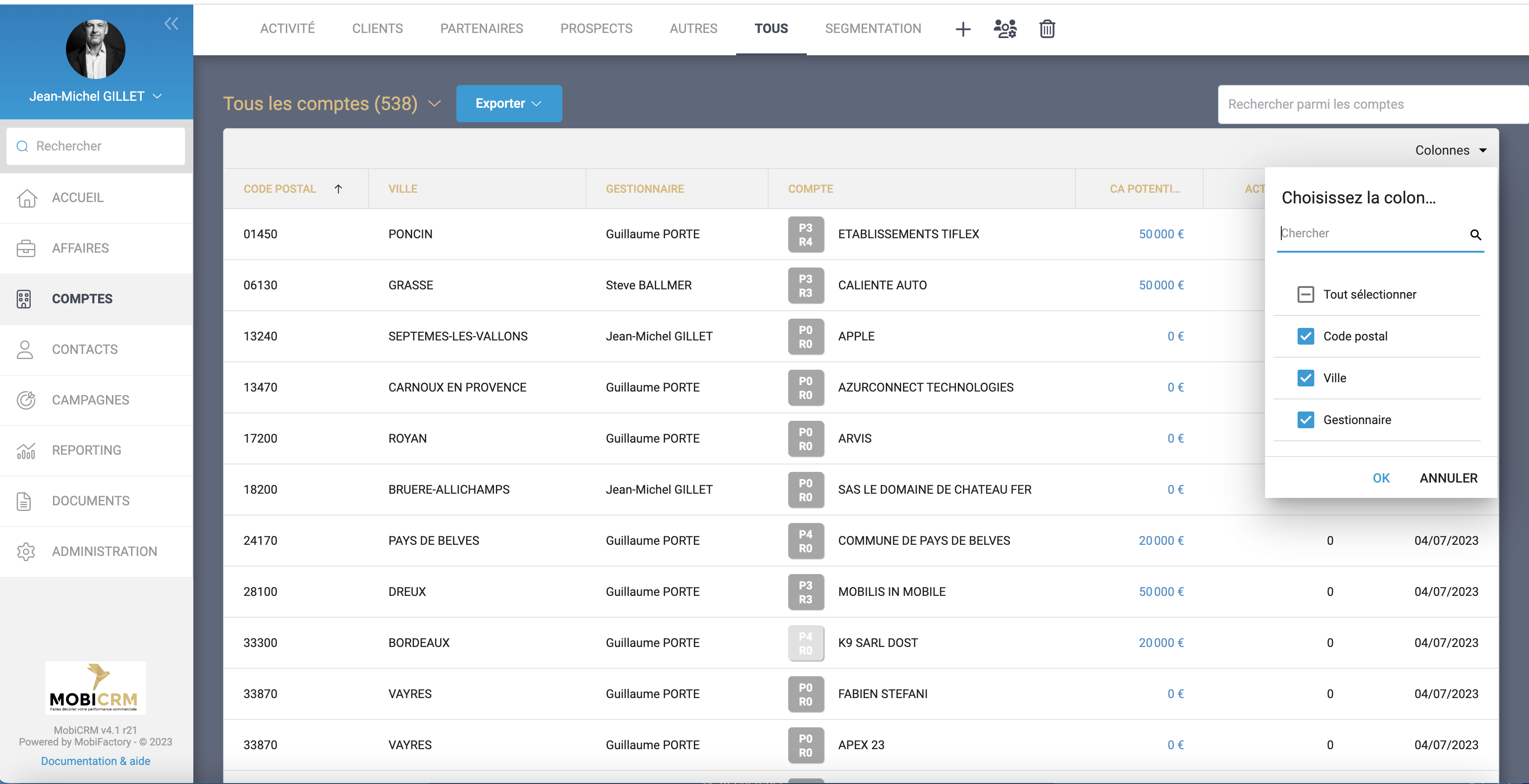Open the user management group icon
The image size is (1529, 784).
click(1005, 28)
